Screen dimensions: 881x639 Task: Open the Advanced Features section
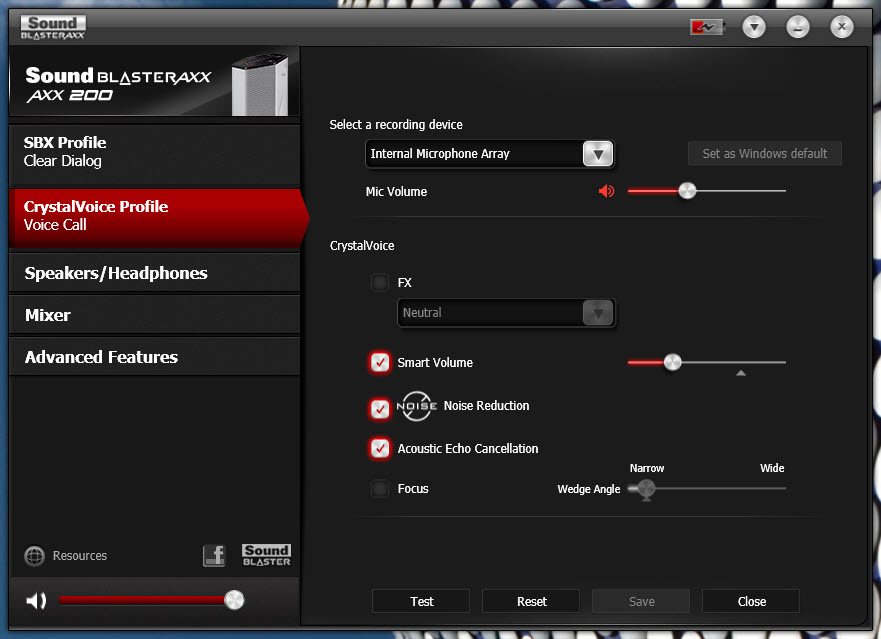(155, 357)
